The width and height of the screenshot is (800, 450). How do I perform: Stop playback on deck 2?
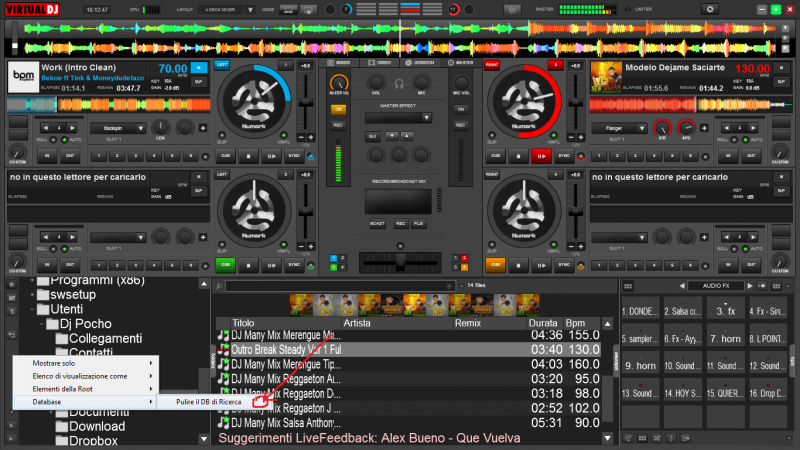pos(518,156)
